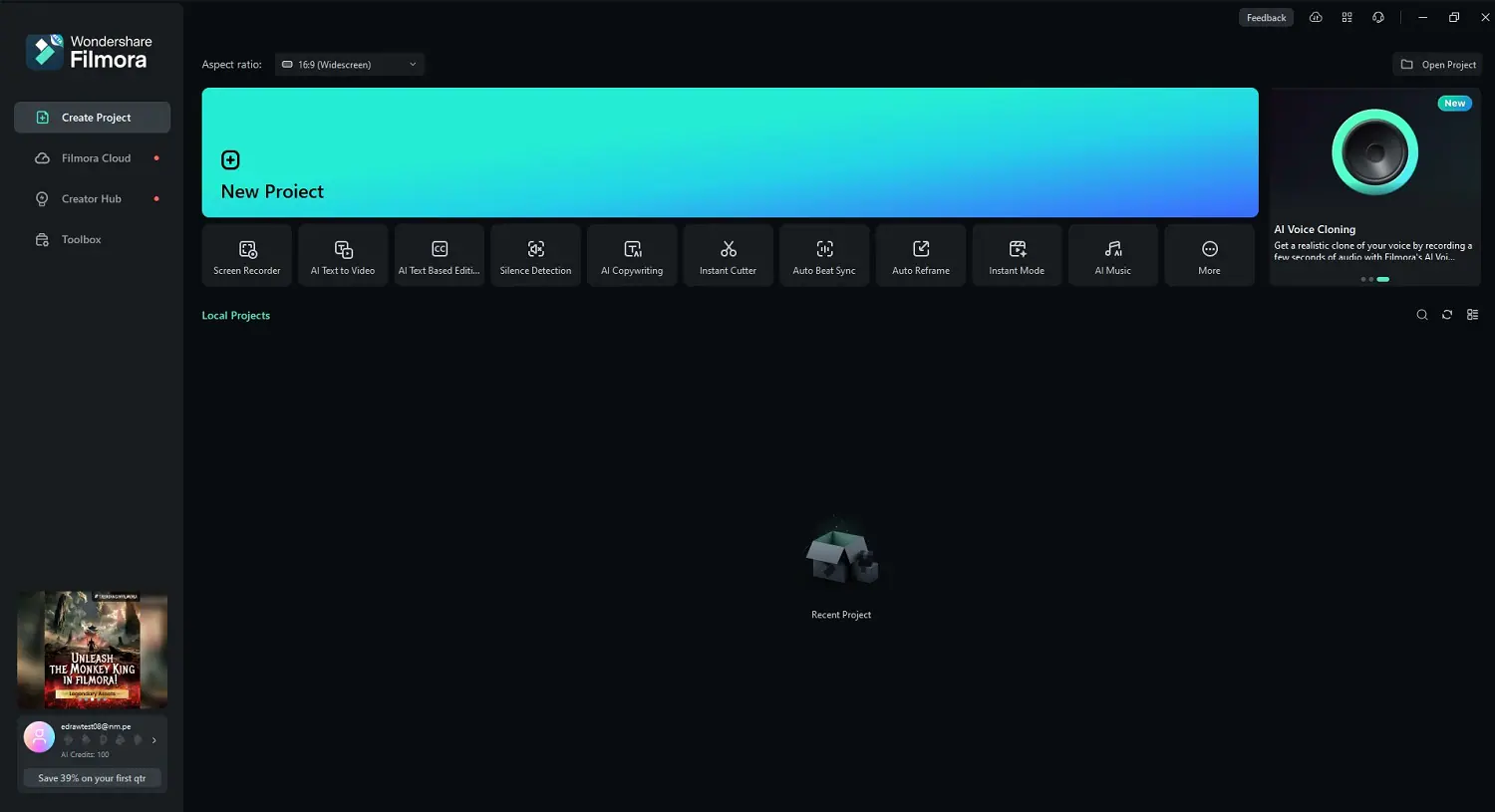The width and height of the screenshot is (1495, 812).
Task: Click the New Project banner
Action: pos(730,152)
